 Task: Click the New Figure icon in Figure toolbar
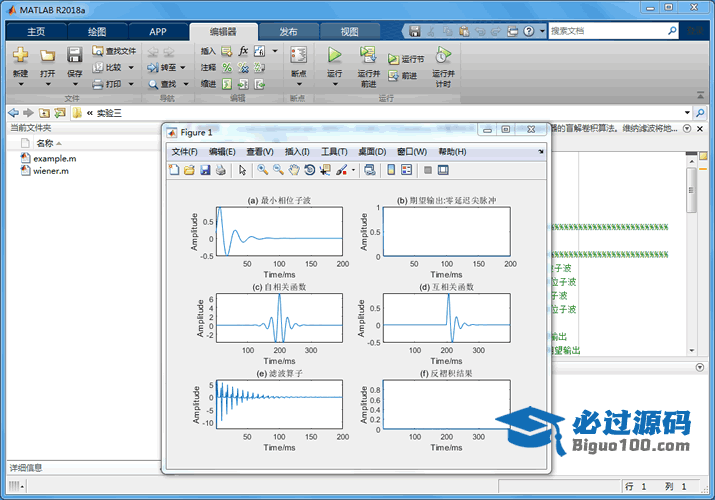coord(174,170)
